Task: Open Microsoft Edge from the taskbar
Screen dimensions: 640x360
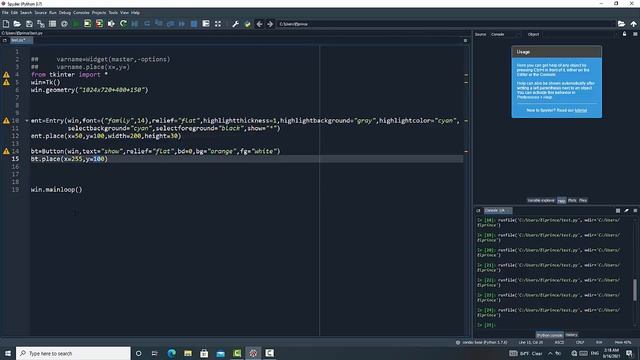Action: [171, 353]
